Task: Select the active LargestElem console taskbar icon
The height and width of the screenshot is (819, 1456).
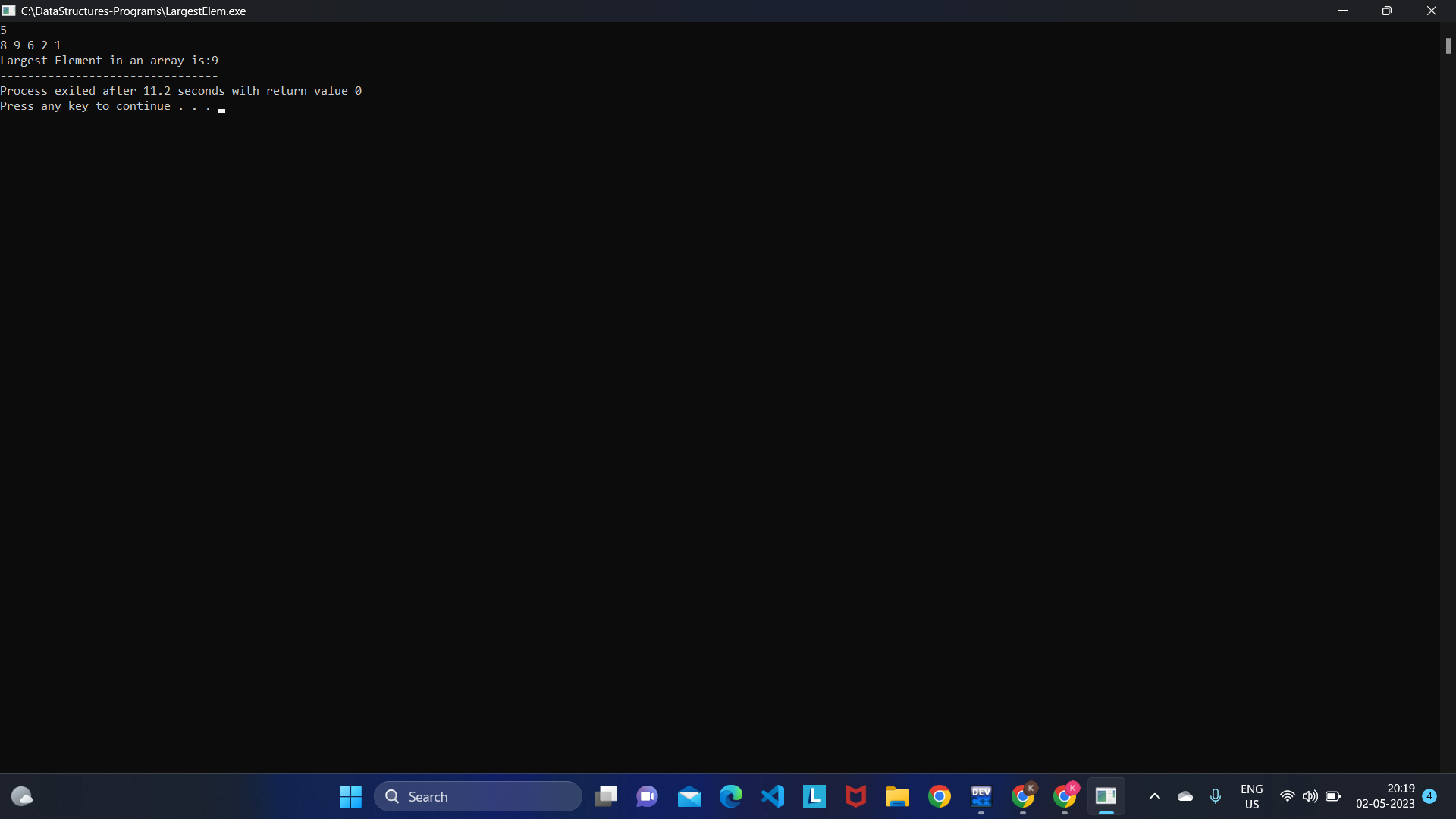Action: 1106,796
